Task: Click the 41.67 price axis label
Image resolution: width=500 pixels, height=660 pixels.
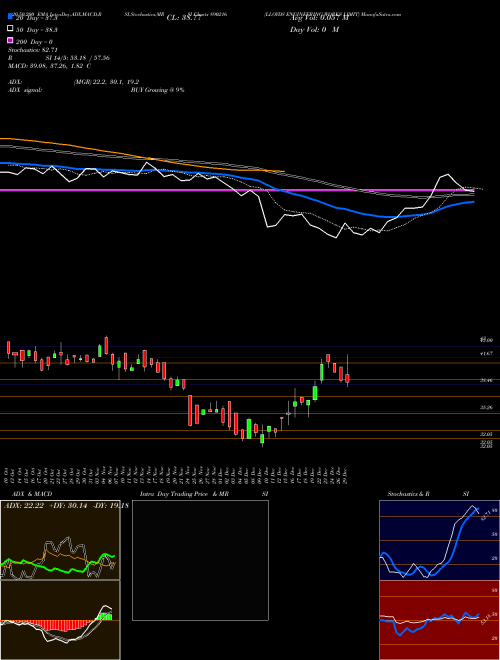Action: tap(486, 354)
